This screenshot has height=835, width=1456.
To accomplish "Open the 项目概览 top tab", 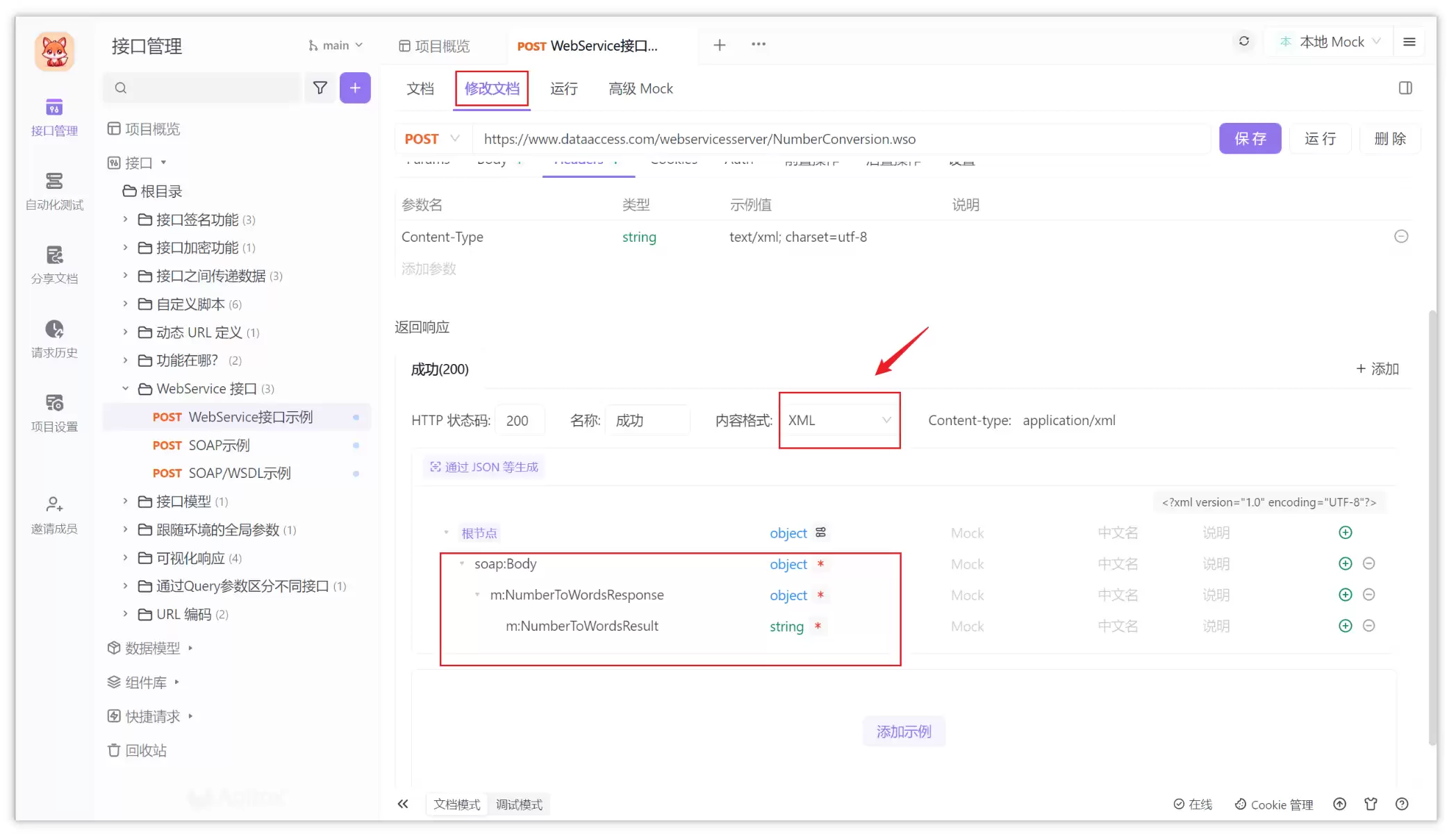I will 434,46.
